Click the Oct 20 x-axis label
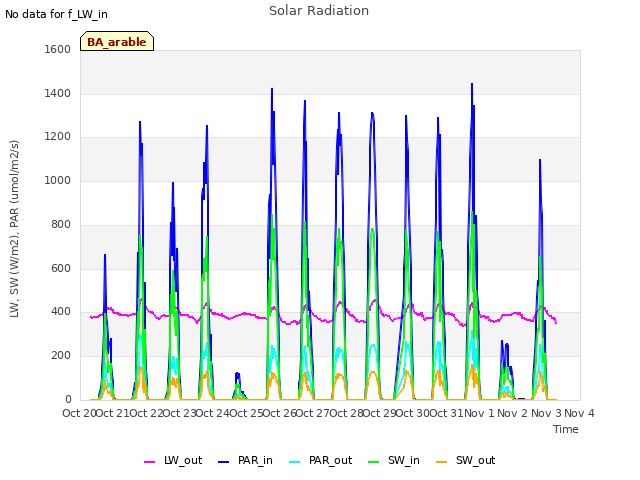The width and height of the screenshot is (640, 480). click(79, 413)
